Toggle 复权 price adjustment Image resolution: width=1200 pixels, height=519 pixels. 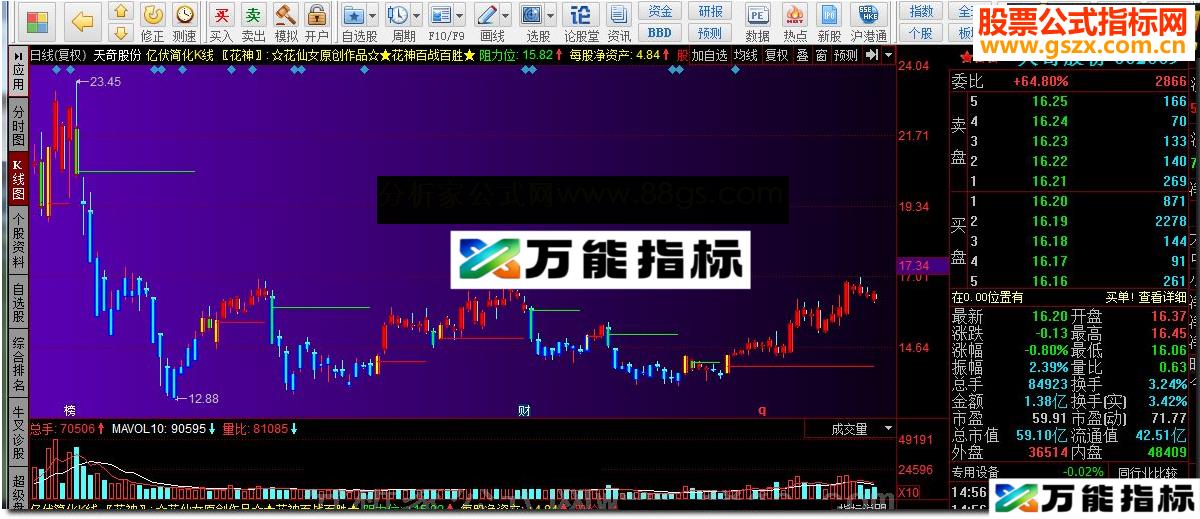(x=776, y=55)
